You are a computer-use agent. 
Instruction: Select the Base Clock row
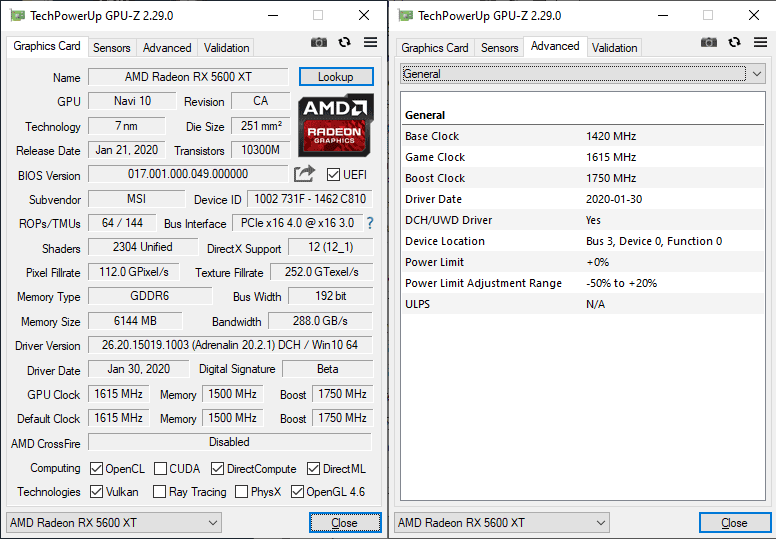583,136
